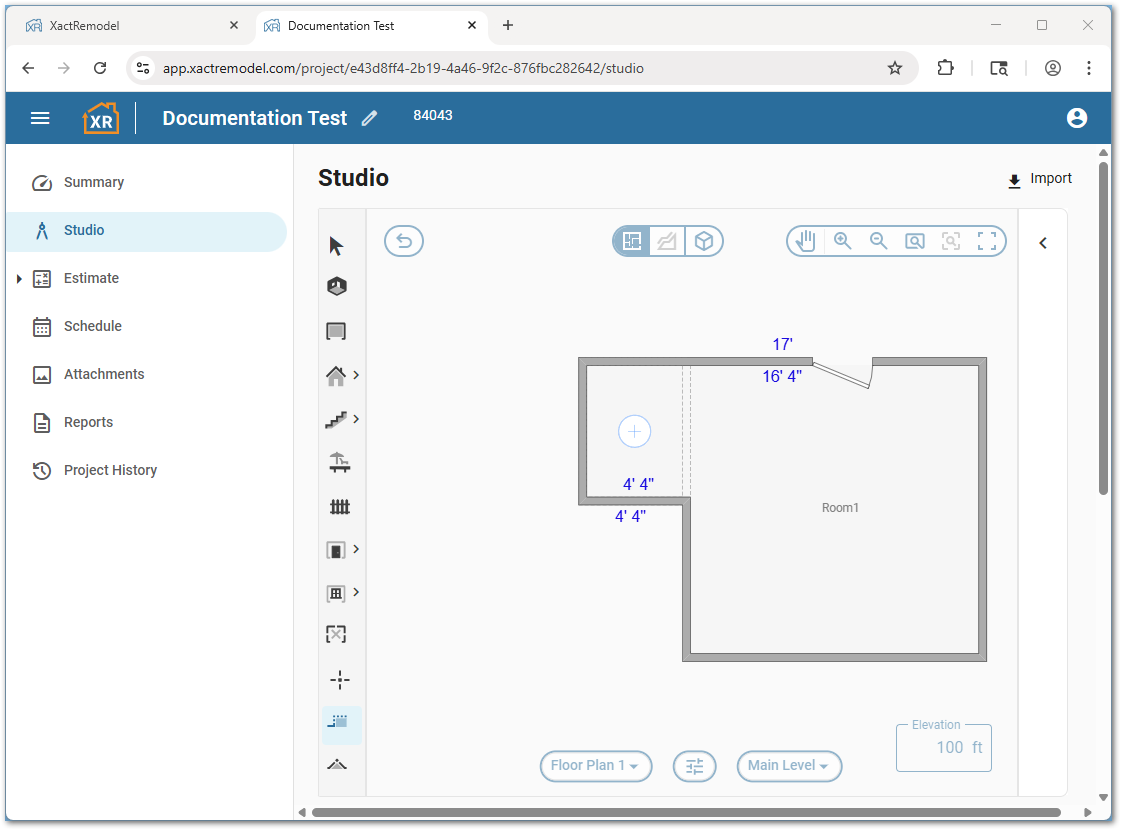Open the Floor Plan 1 dropdown

(x=596, y=766)
